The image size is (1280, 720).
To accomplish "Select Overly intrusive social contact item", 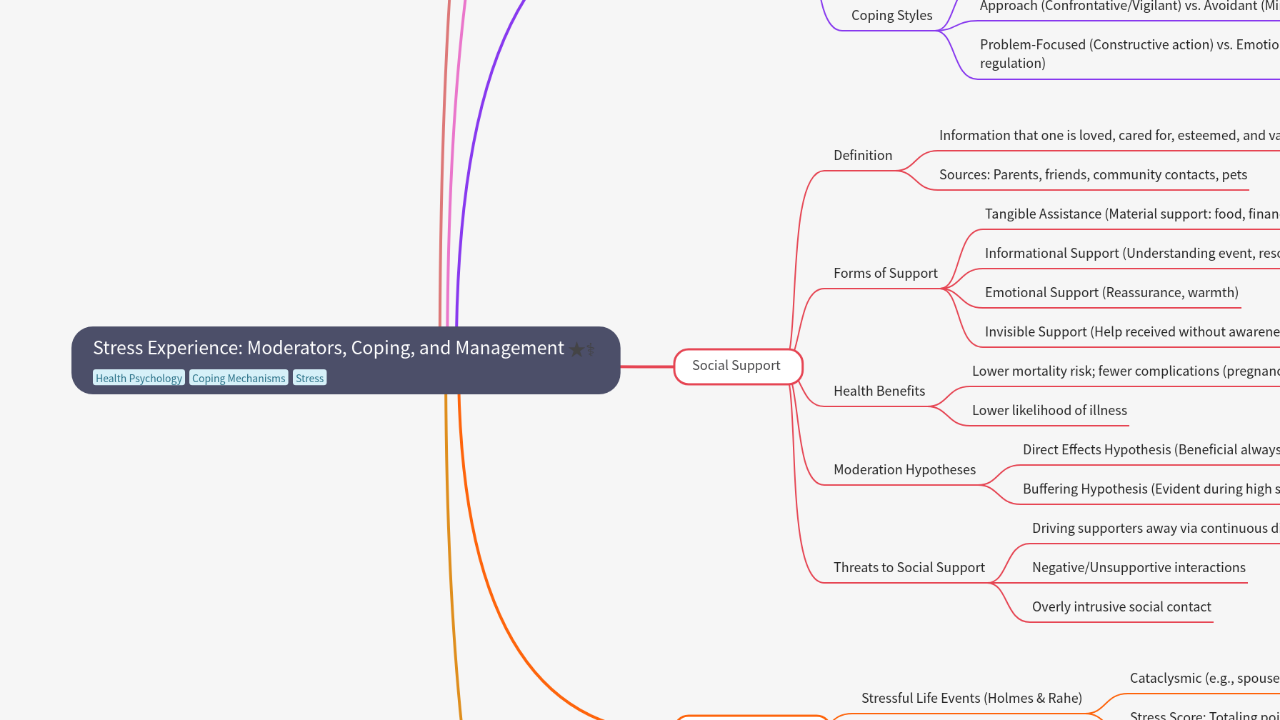I will 1121,607.
